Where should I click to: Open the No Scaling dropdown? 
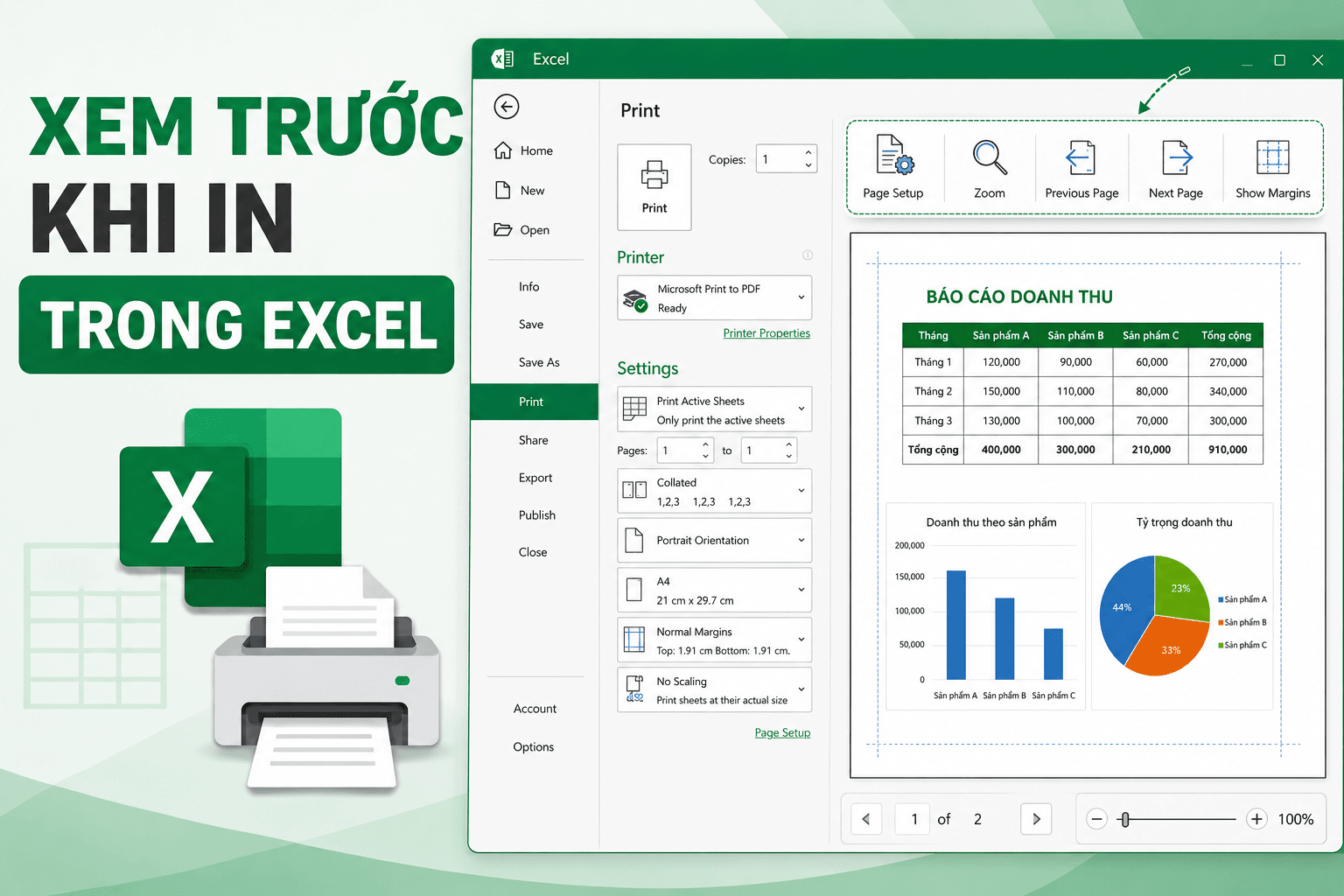[x=715, y=690]
